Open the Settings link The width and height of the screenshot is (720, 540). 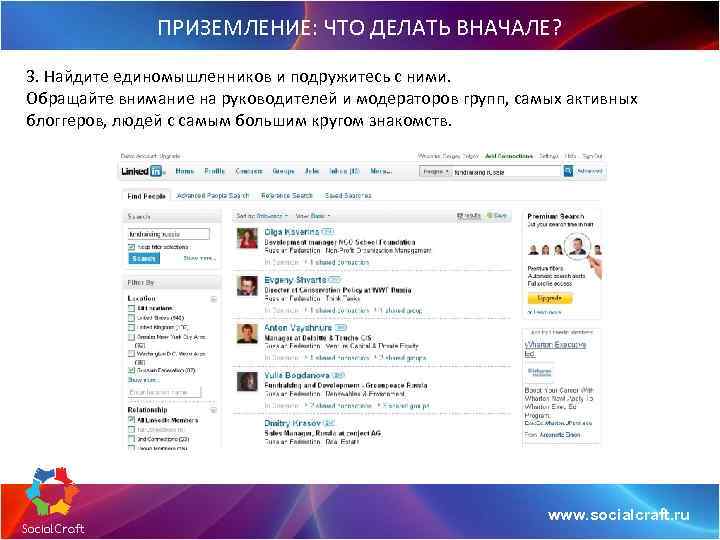548,156
